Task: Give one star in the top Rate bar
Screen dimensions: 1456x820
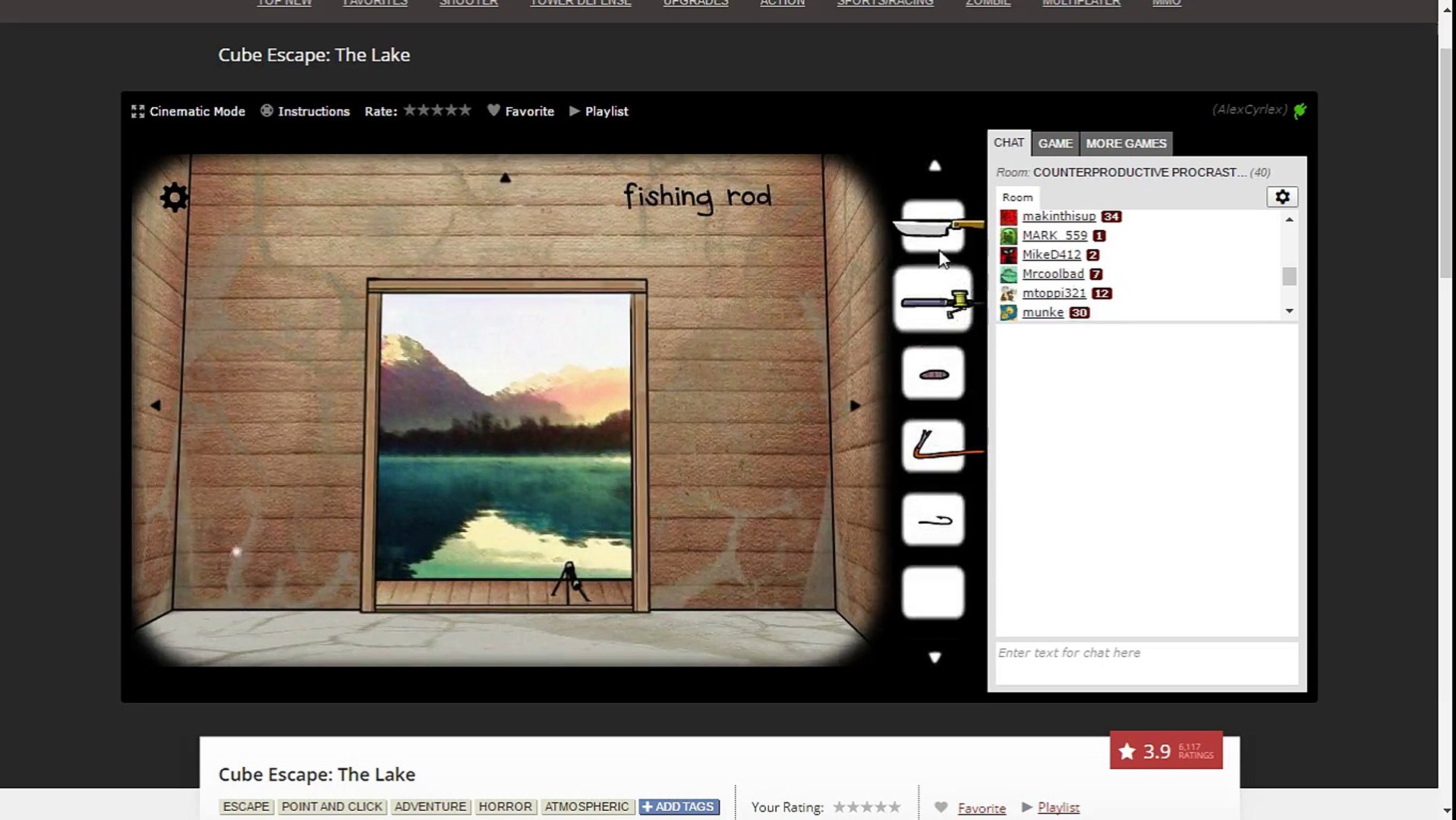Action: point(410,110)
